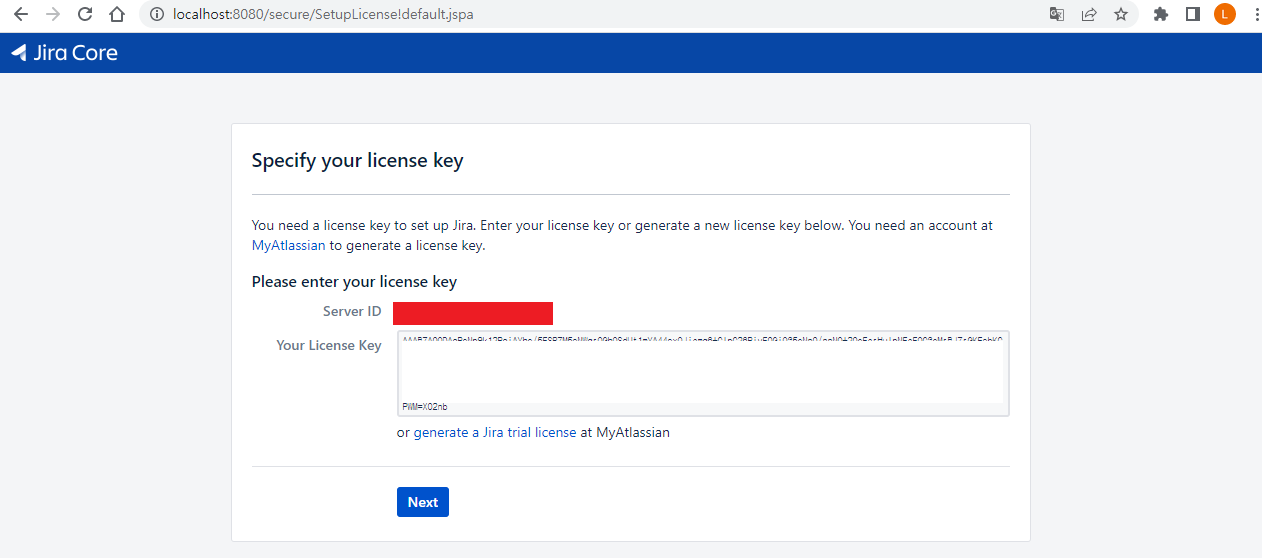Bookmark this page with the star icon

tap(1121, 14)
